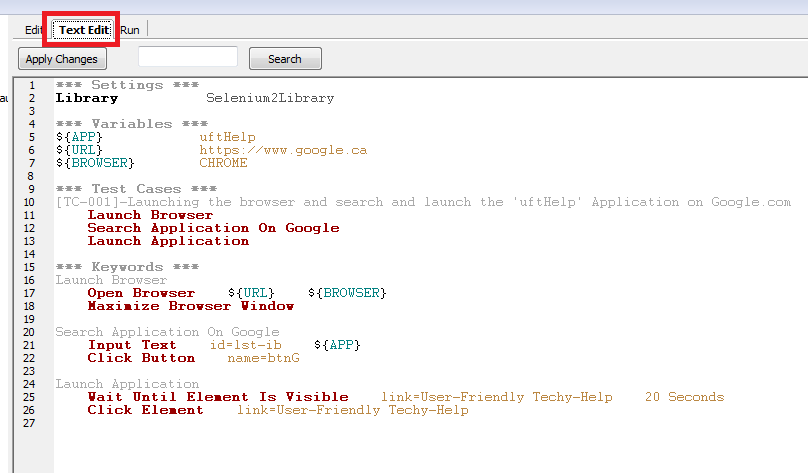Click 'Click Button' on line 22

coord(141,358)
